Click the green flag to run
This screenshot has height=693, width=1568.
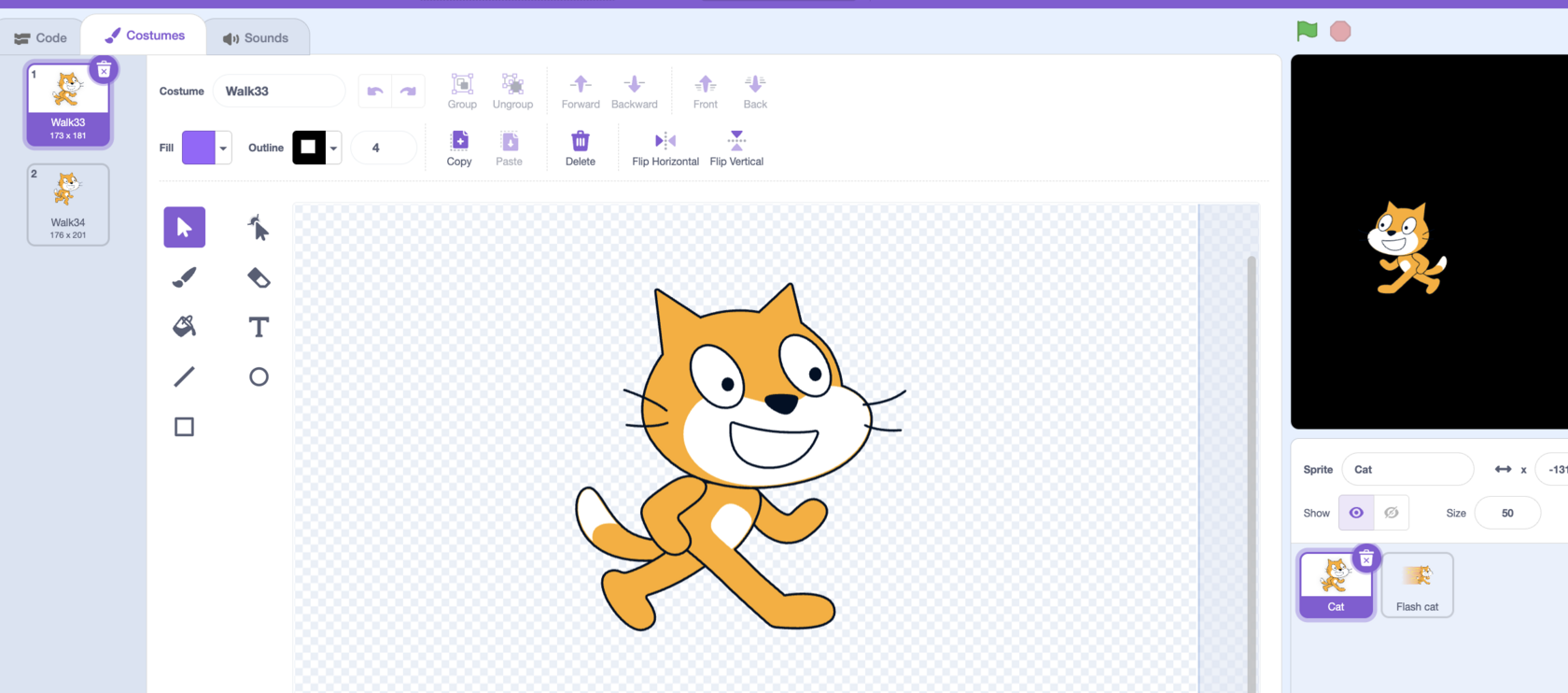click(1307, 31)
